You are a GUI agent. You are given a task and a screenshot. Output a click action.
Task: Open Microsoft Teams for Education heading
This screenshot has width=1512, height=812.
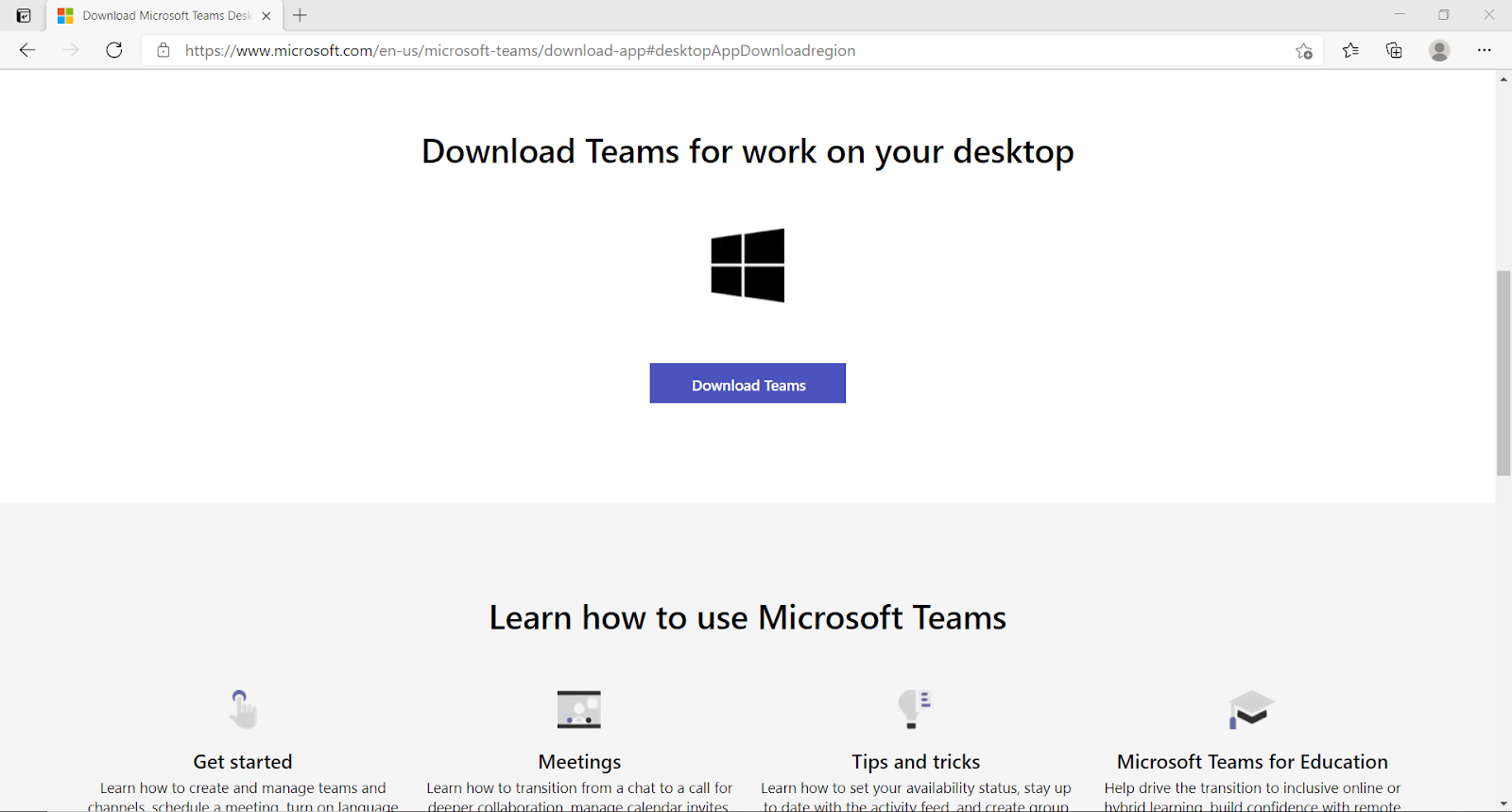click(x=1252, y=762)
